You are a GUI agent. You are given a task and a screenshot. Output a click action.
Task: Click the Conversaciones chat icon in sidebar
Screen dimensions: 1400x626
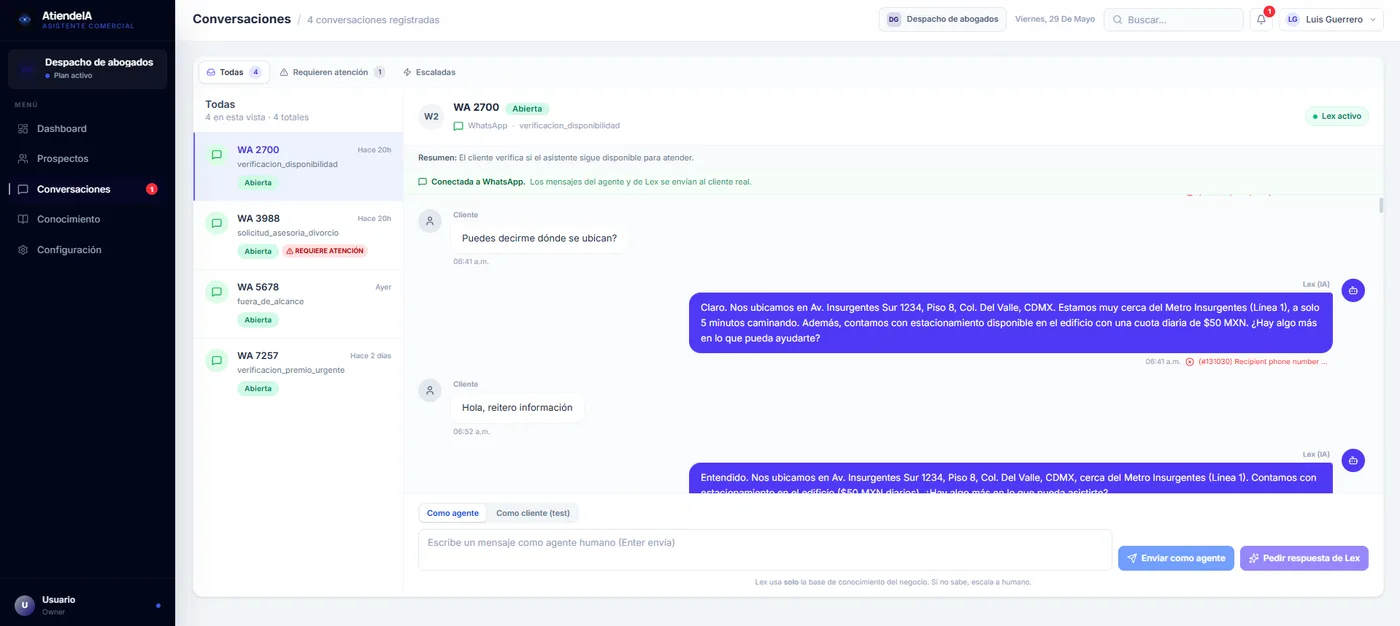(23, 189)
